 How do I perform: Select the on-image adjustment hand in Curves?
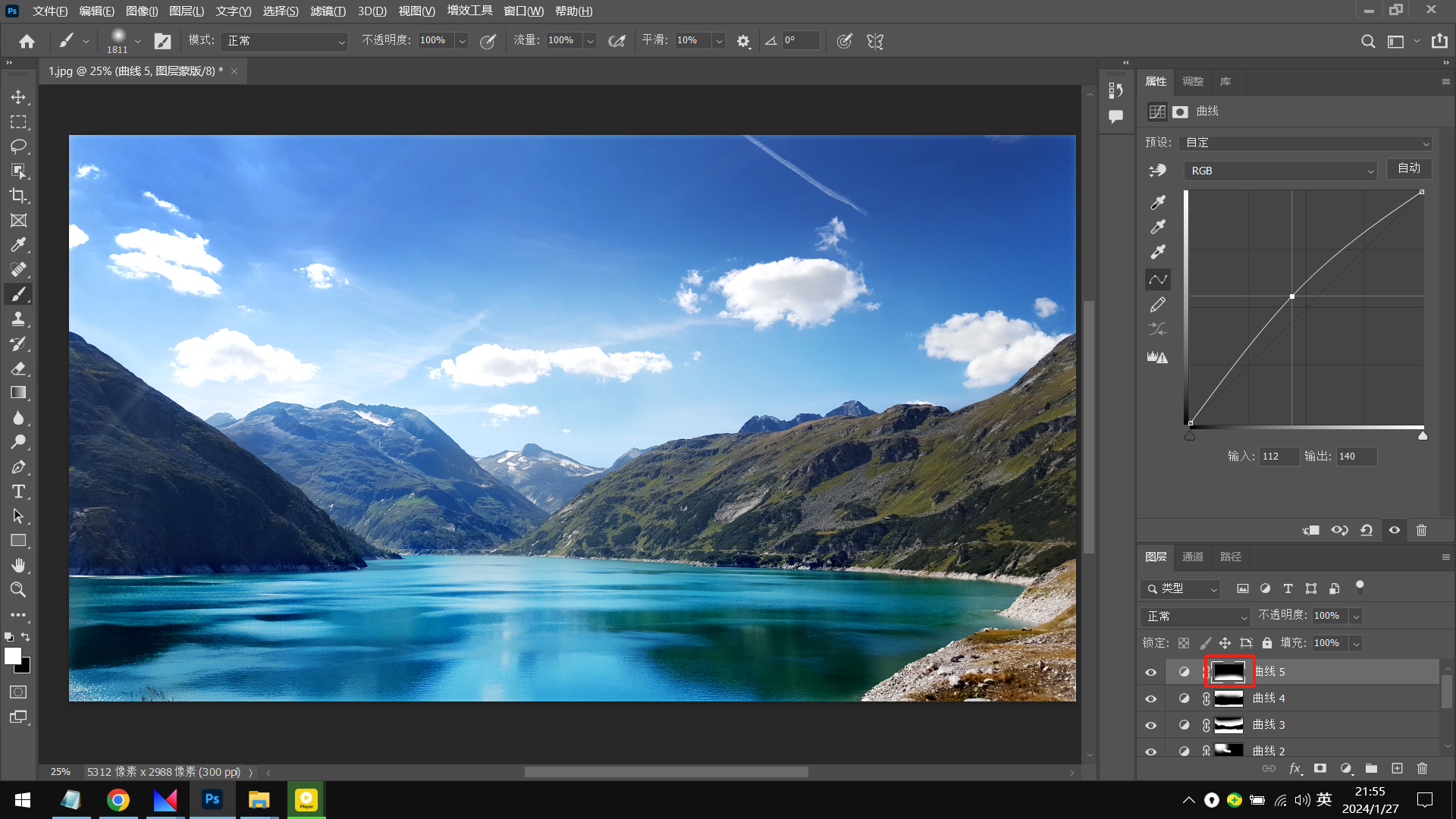[x=1157, y=171]
